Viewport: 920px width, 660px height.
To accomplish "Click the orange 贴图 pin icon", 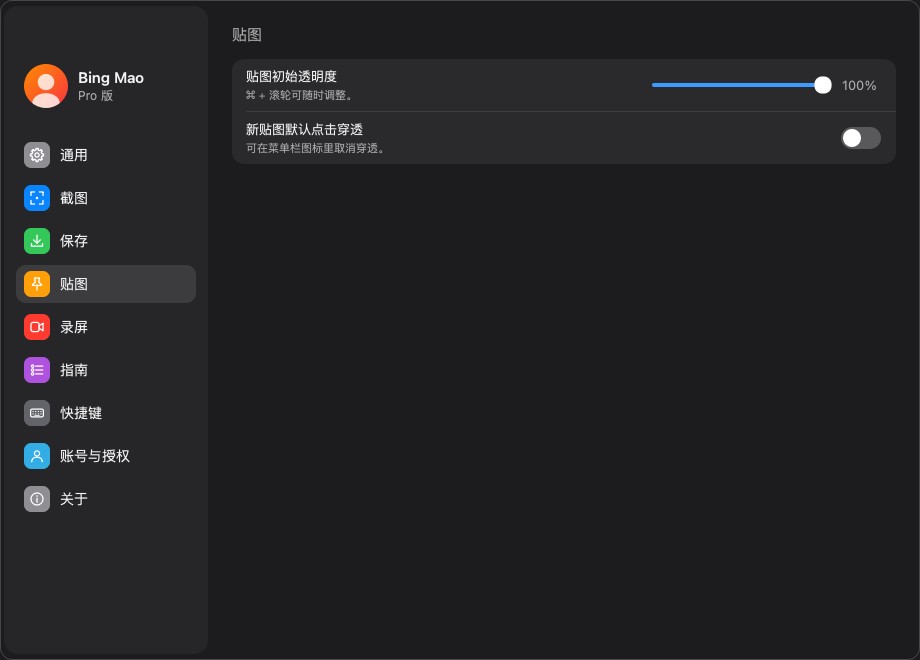I will [x=37, y=284].
